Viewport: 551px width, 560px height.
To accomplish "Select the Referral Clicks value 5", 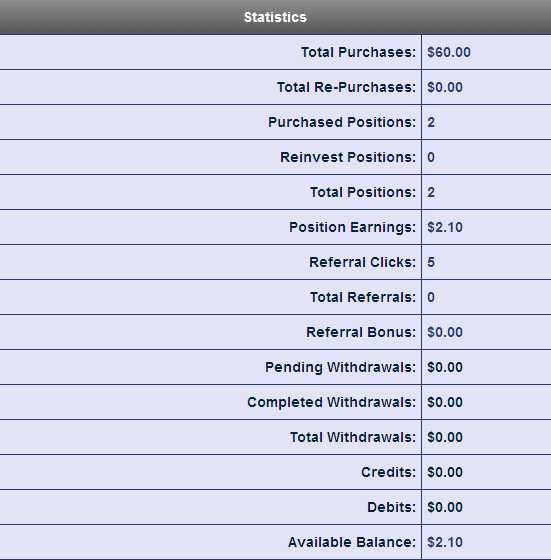I will coord(431,262).
